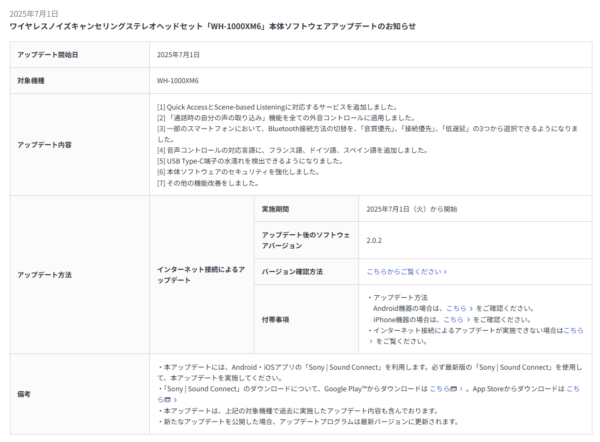Viewport: 600px width, 442px height.
Task: Select the バージョン確認方法 header cell
Action: (x=307, y=272)
